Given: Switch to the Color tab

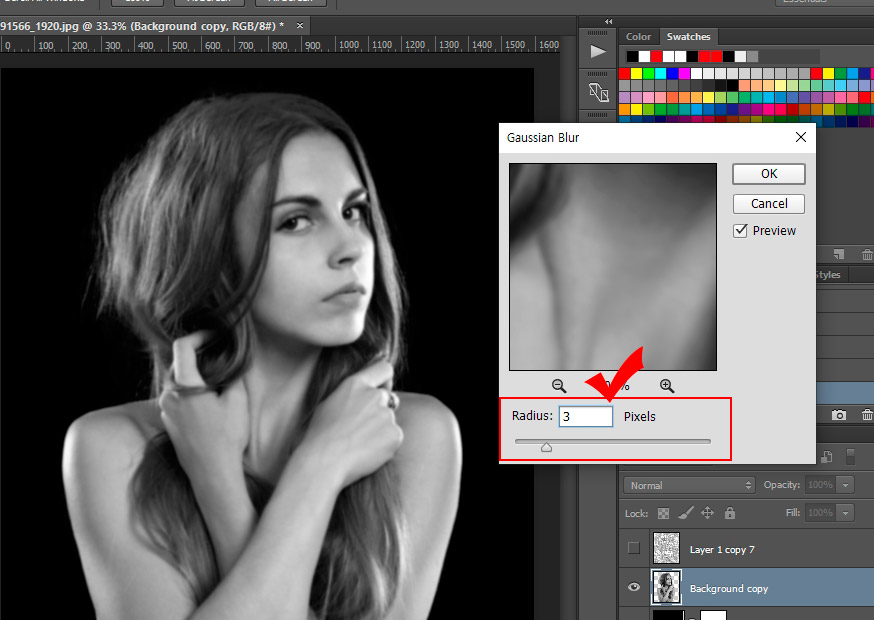Looking at the screenshot, I should [638, 37].
